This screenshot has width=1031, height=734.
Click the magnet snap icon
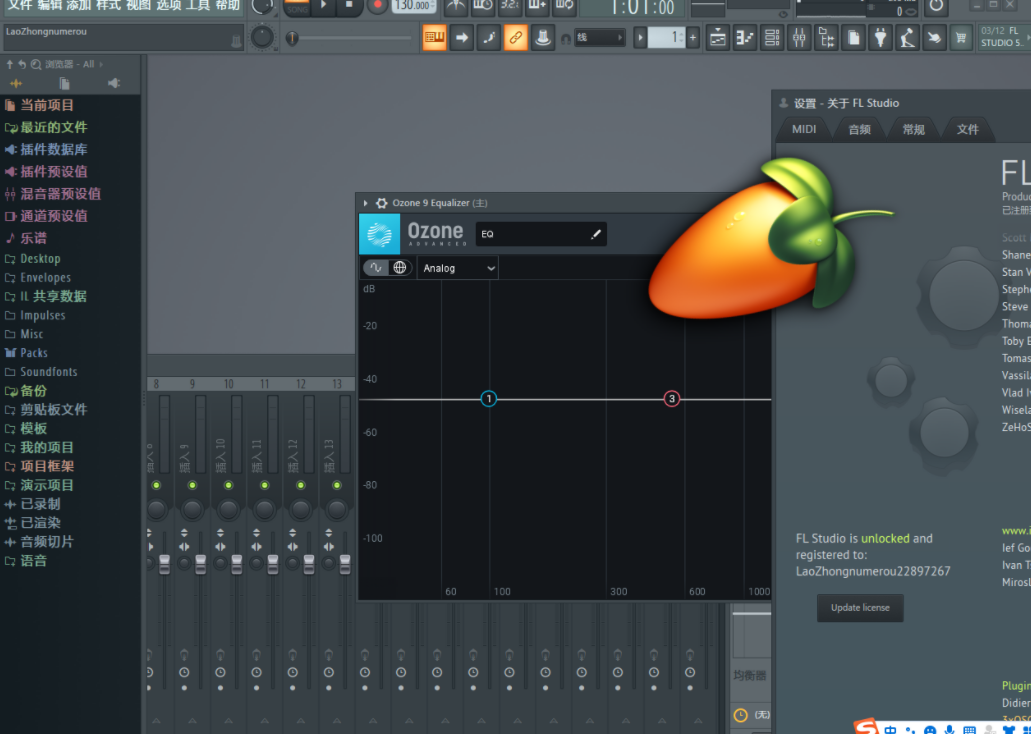(565, 39)
